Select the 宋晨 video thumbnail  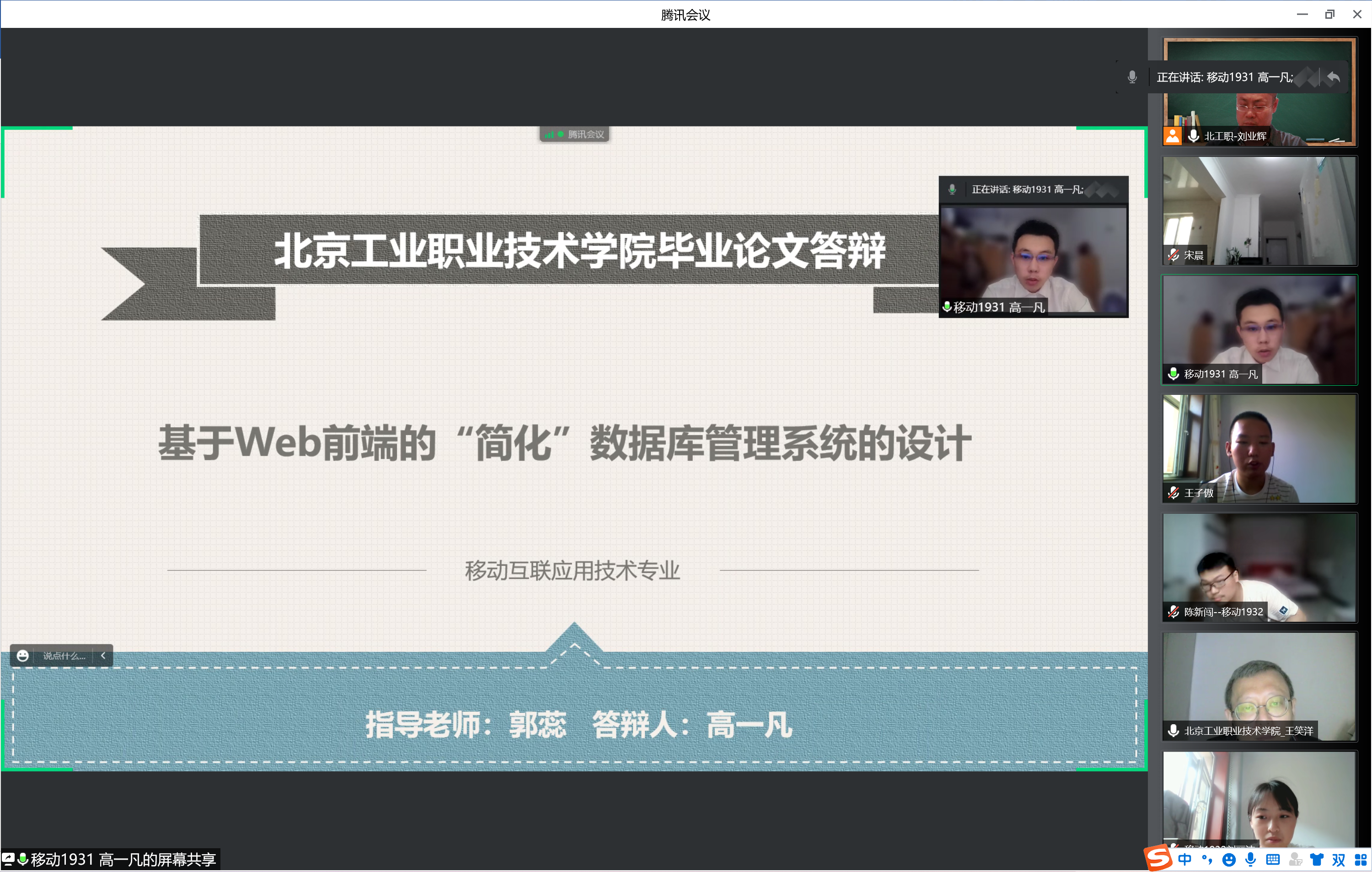click(1259, 211)
